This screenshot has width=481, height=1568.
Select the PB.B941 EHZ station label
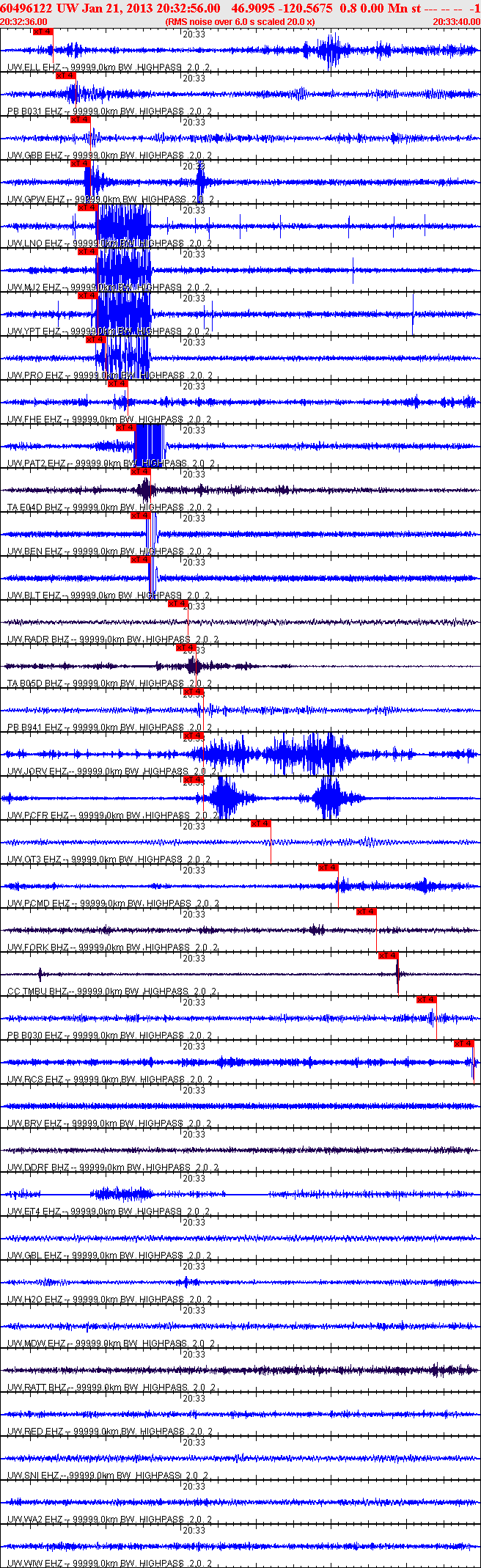coord(35,728)
